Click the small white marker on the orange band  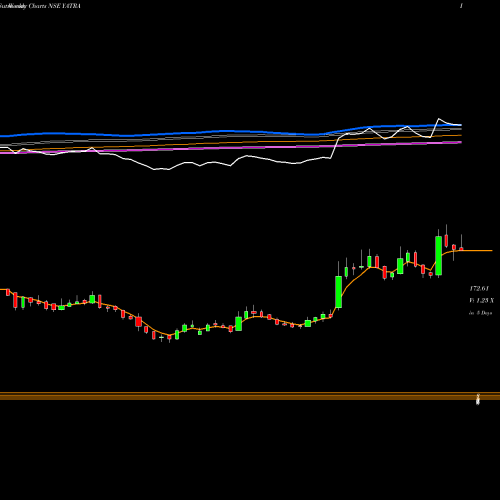point(478,399)
